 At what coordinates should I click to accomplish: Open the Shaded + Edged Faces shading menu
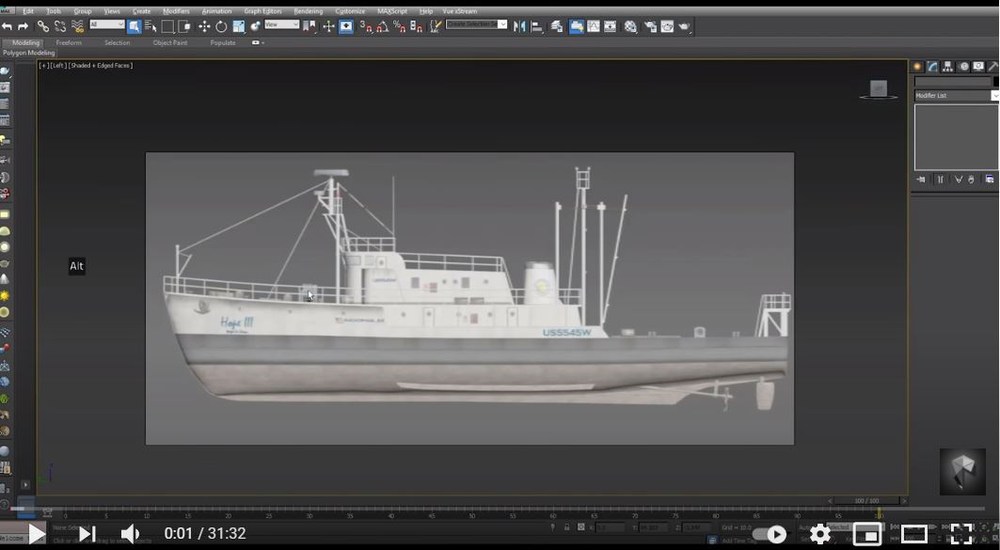(100, 65)
